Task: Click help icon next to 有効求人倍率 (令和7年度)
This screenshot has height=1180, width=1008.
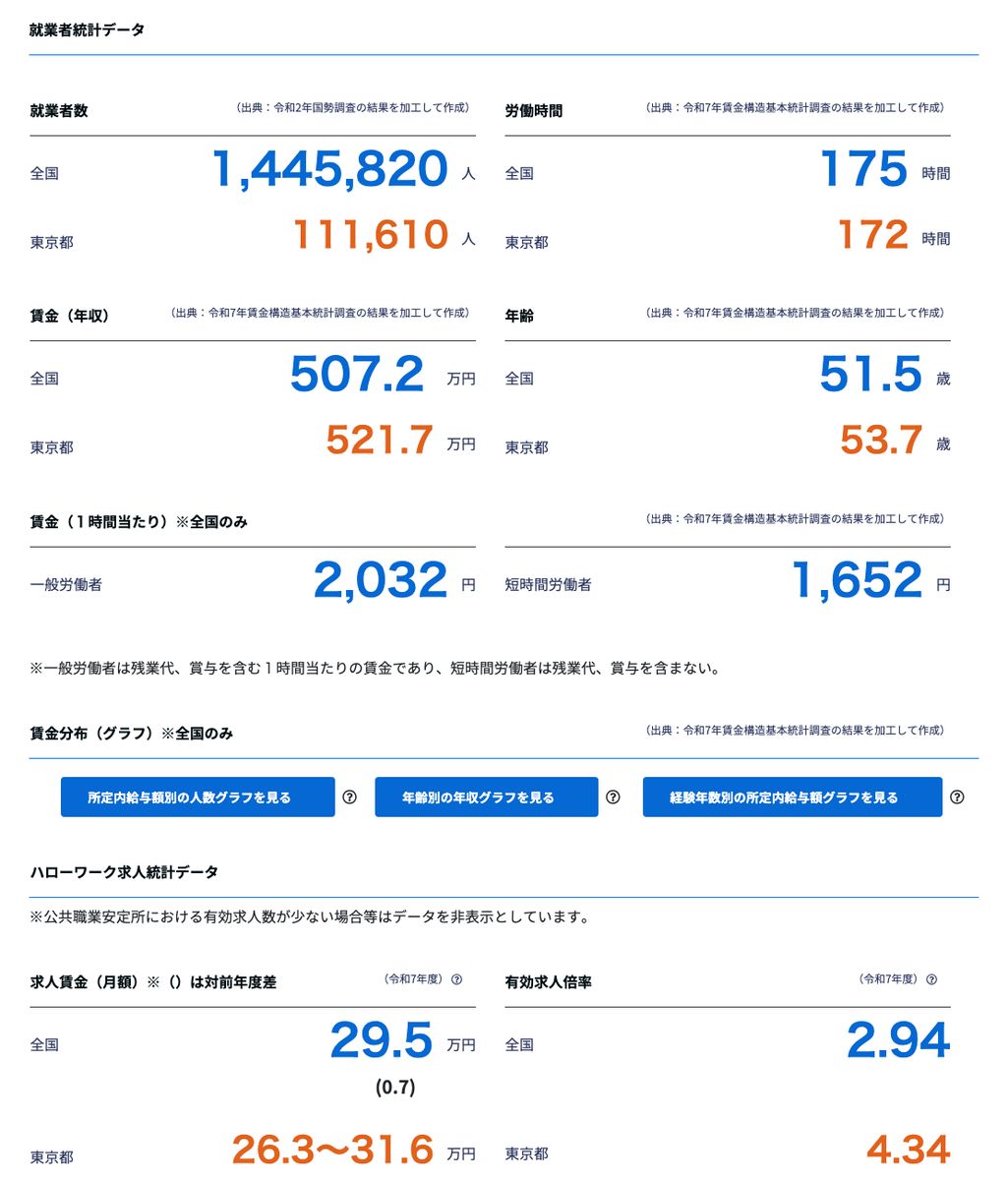Action: point(931,979)
